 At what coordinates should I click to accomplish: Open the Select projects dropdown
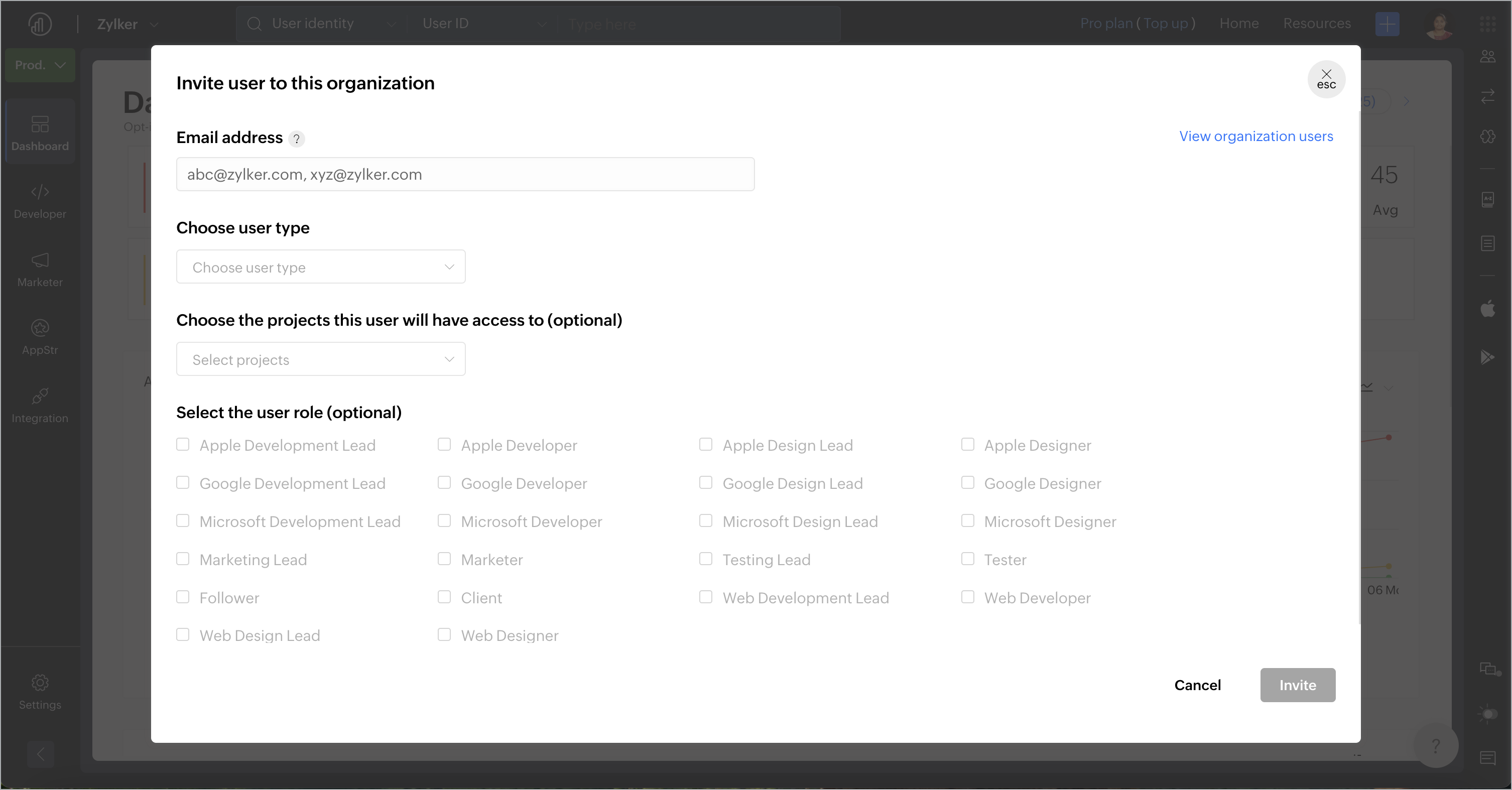pos(320,359)
